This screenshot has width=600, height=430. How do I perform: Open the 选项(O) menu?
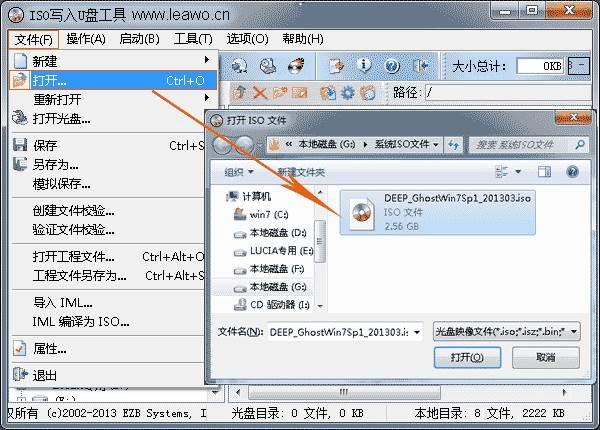[x=247, y=39]
